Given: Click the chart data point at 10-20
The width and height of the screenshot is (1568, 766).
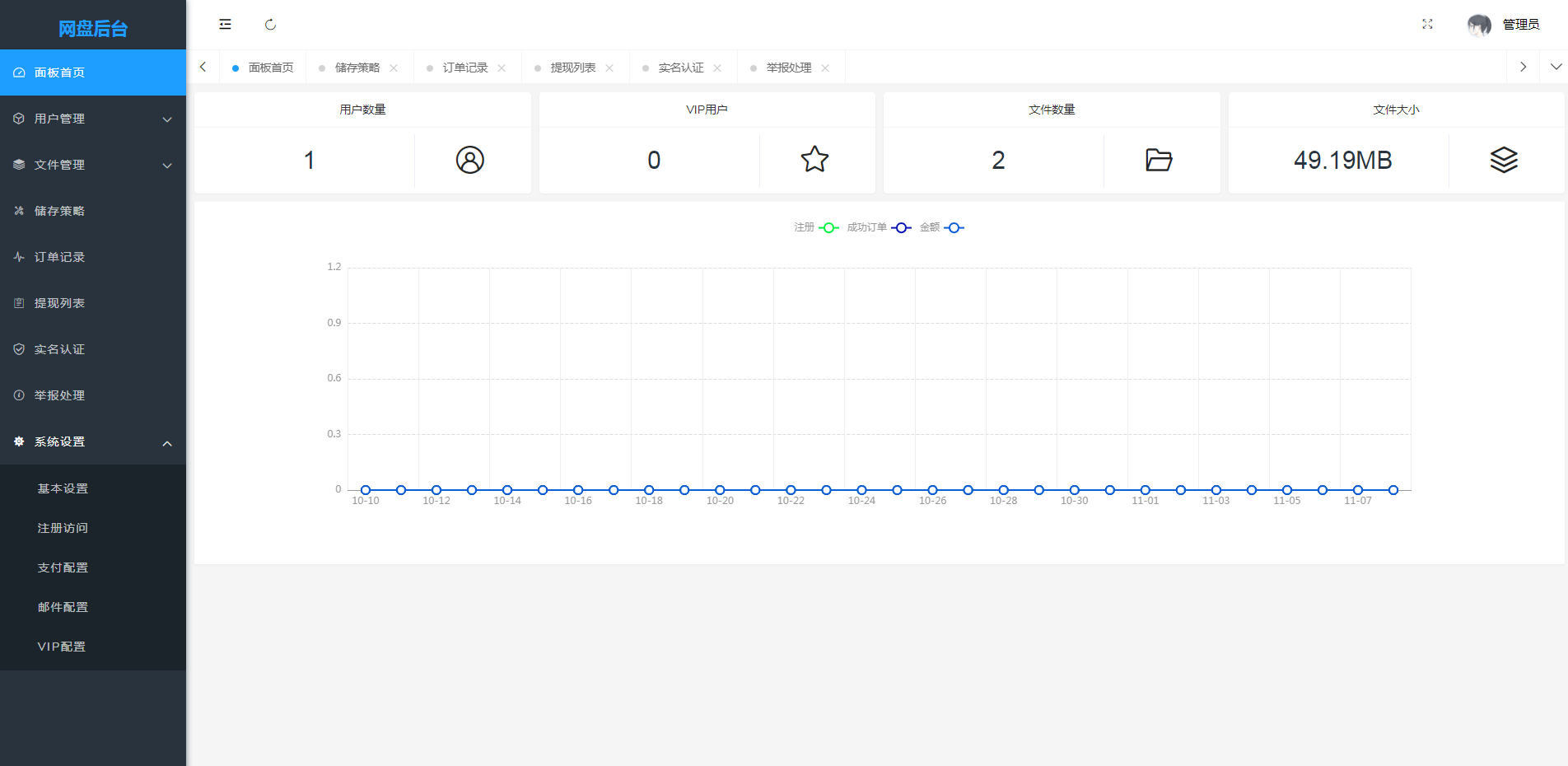Looking at the screenshot, I should click(720, 490).
